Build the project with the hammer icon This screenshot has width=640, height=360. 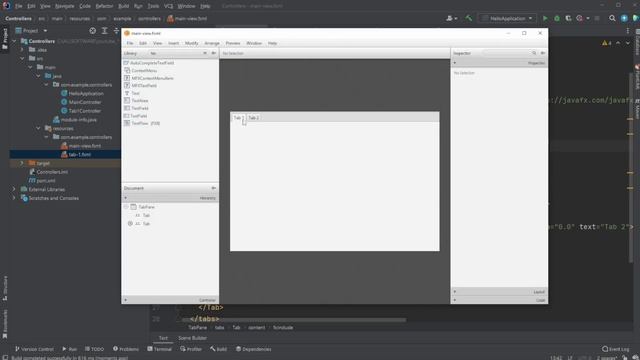click(x=469, y=18)
